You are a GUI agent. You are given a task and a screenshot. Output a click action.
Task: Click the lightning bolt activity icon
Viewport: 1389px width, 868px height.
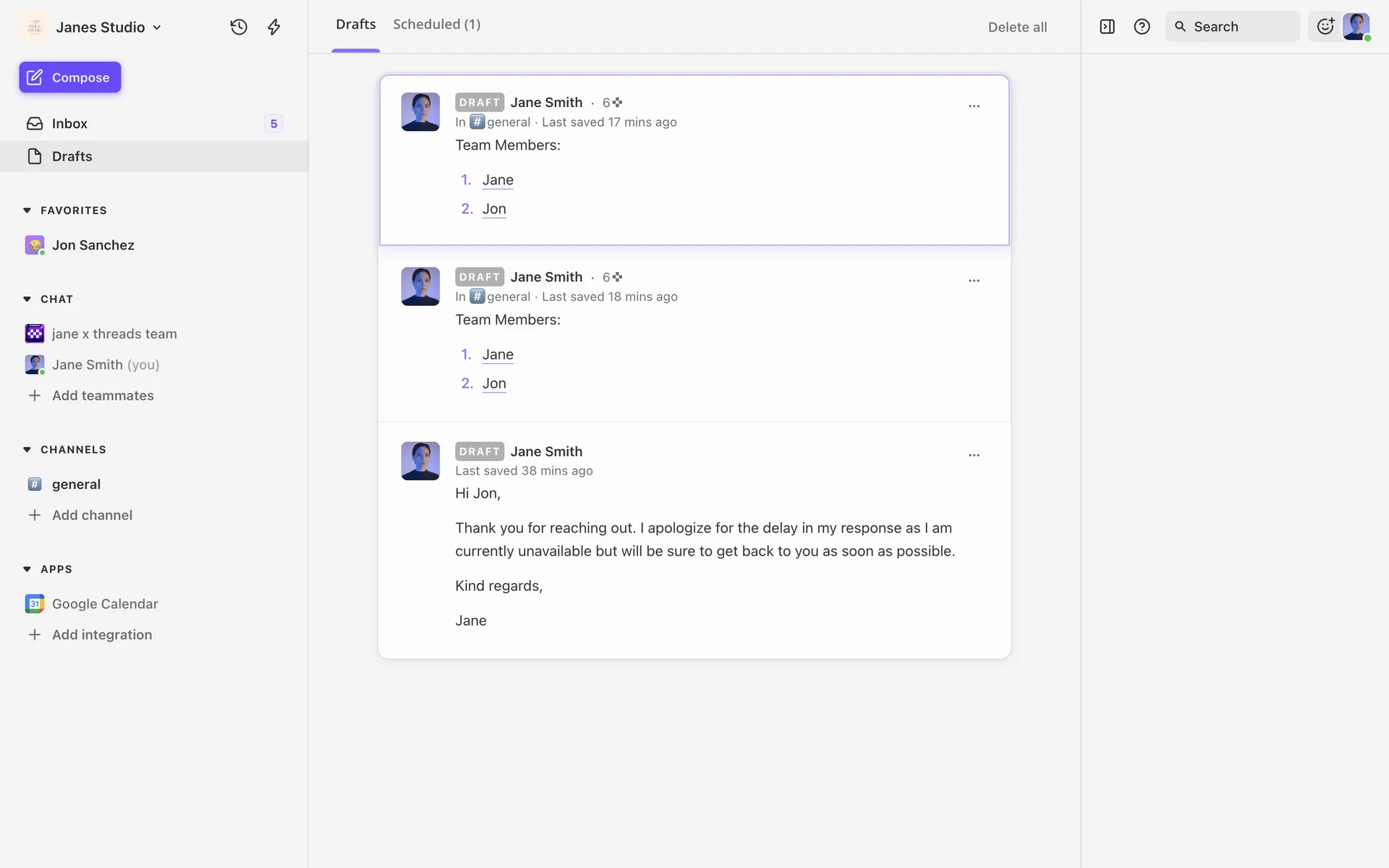coord(273,27)
